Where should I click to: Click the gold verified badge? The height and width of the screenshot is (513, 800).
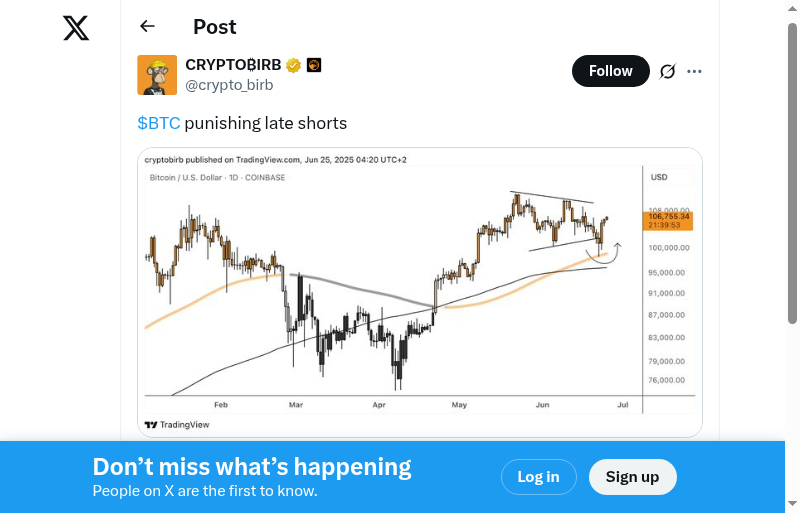point(294,65)
